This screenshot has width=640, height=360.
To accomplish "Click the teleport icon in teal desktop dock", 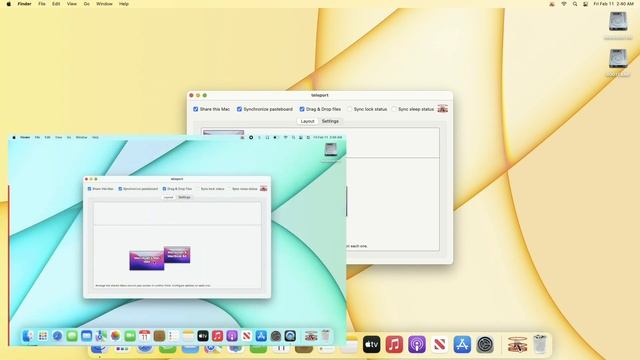I will [311, 336].
